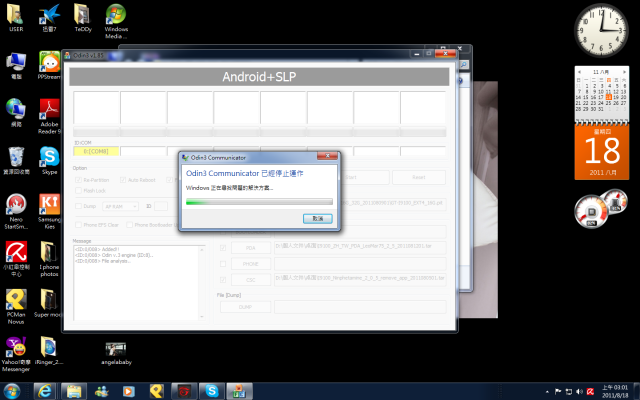Toggle the Auto Reboot checkbox
The height and width of the screenshot is (400, 640).
(123, 180)
